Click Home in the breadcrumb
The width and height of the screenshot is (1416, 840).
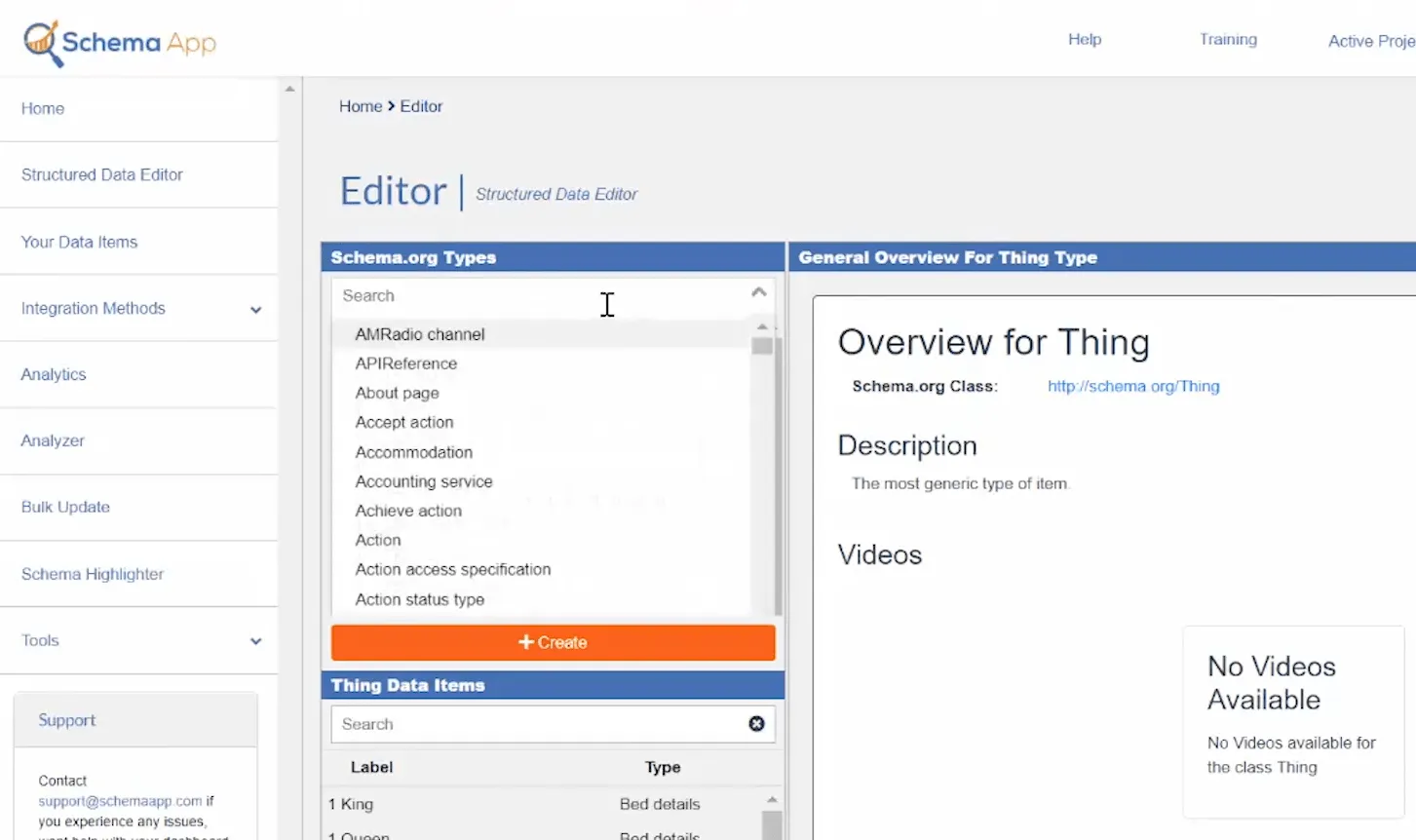pos(360,106)
